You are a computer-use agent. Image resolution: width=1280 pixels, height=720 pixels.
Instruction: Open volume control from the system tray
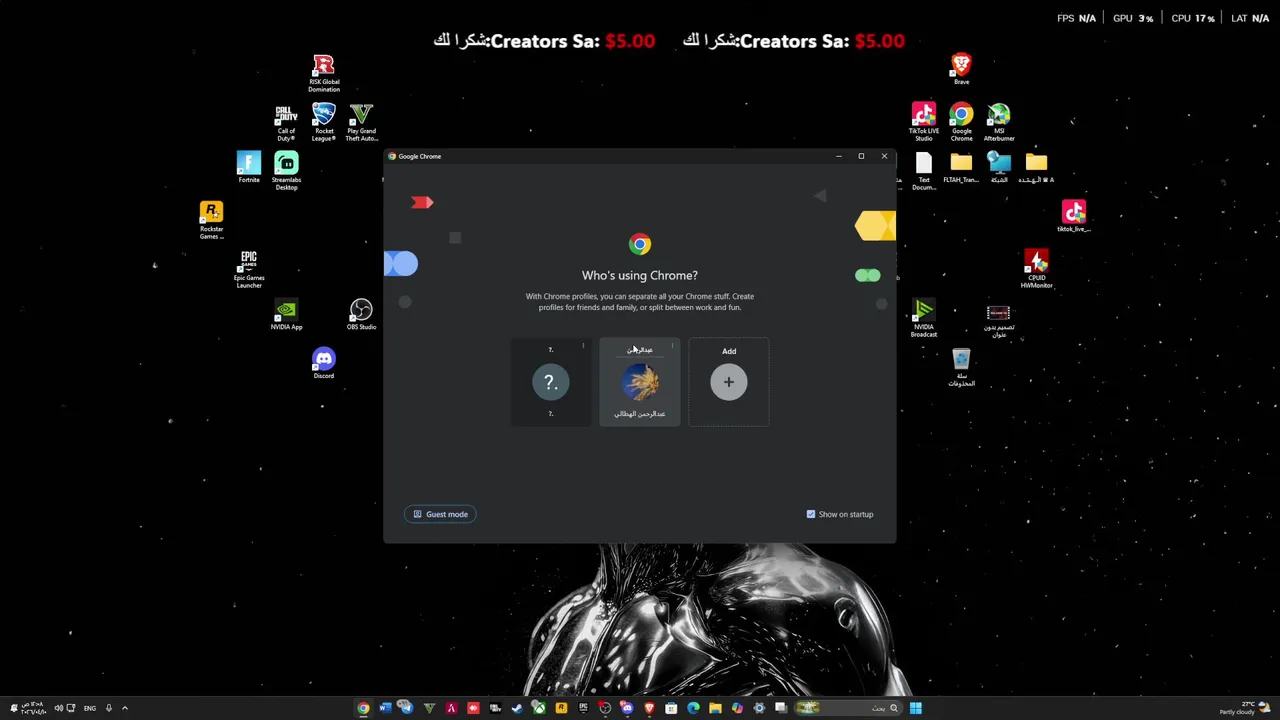(x=59, y=708)
